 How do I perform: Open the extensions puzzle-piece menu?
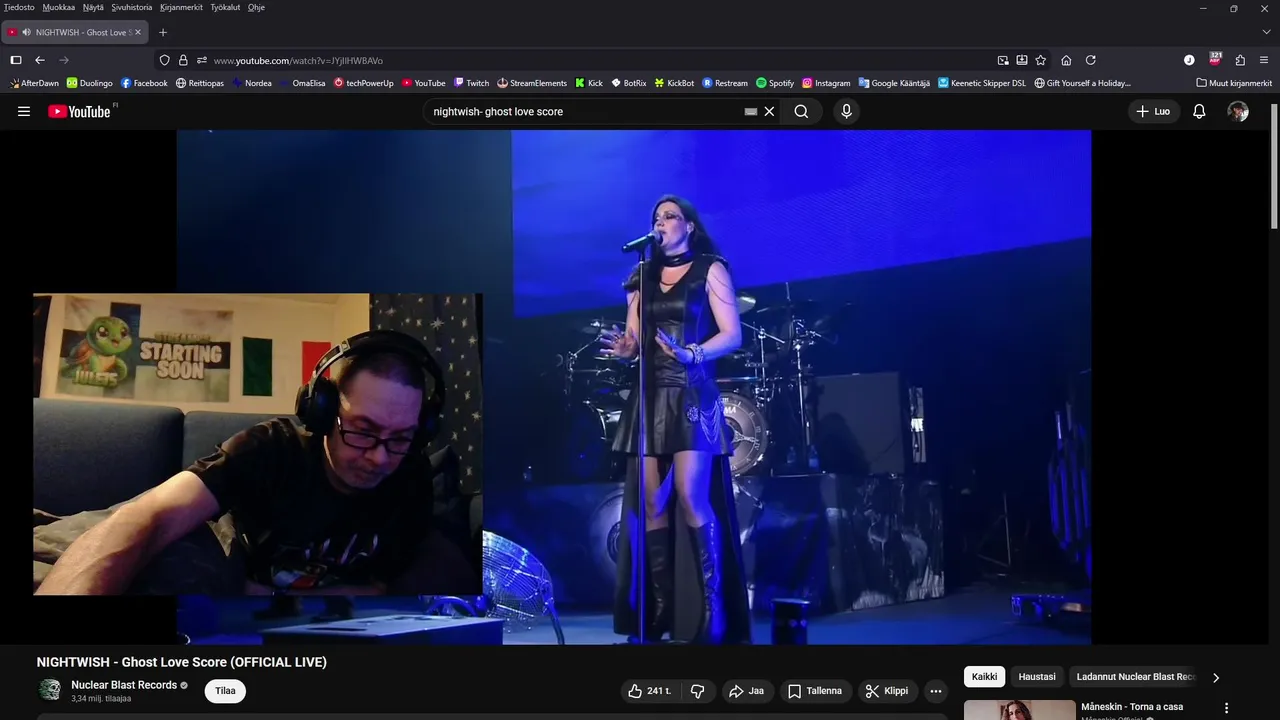point(1240,60)
